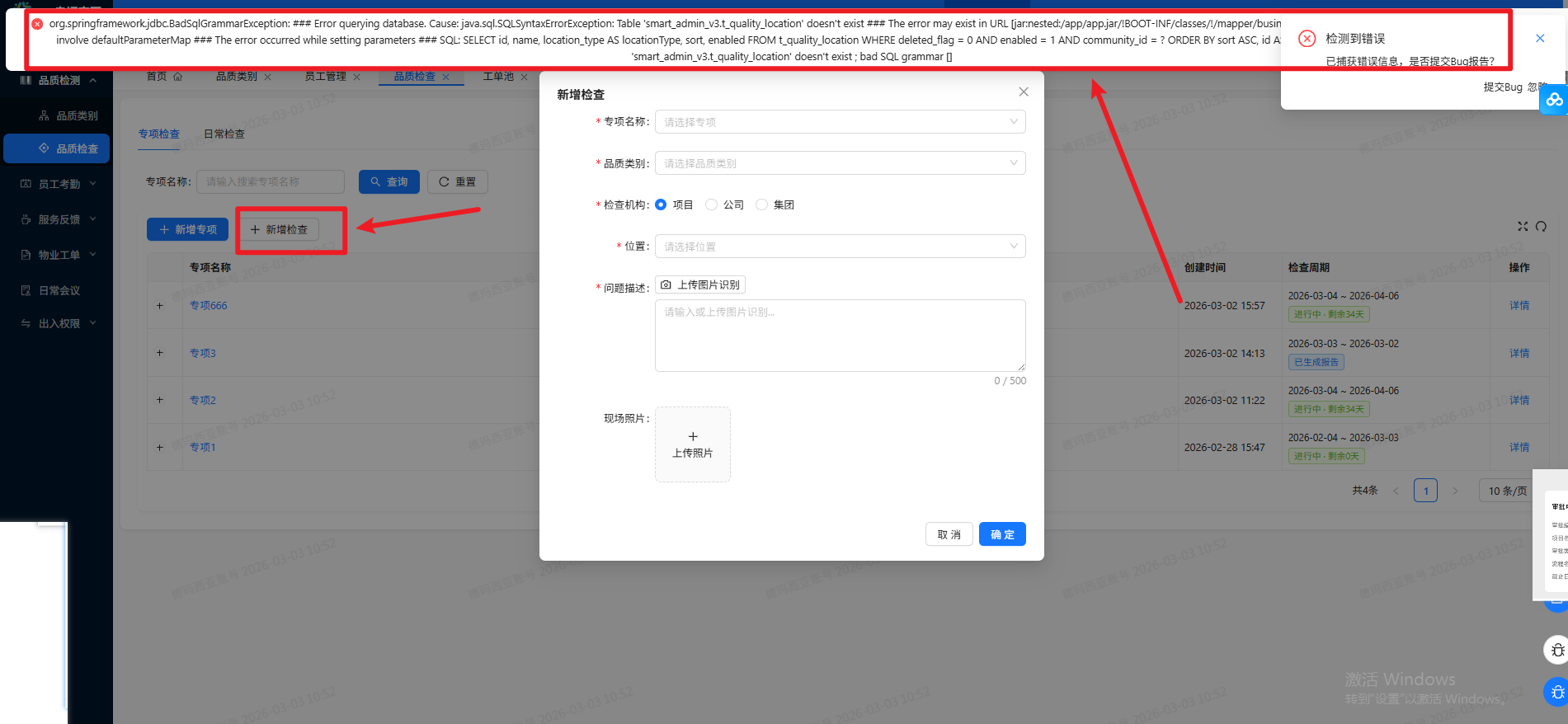
Task: Expand the 员工考勤 sidebar menu chevron
Action: pos(93,183)
